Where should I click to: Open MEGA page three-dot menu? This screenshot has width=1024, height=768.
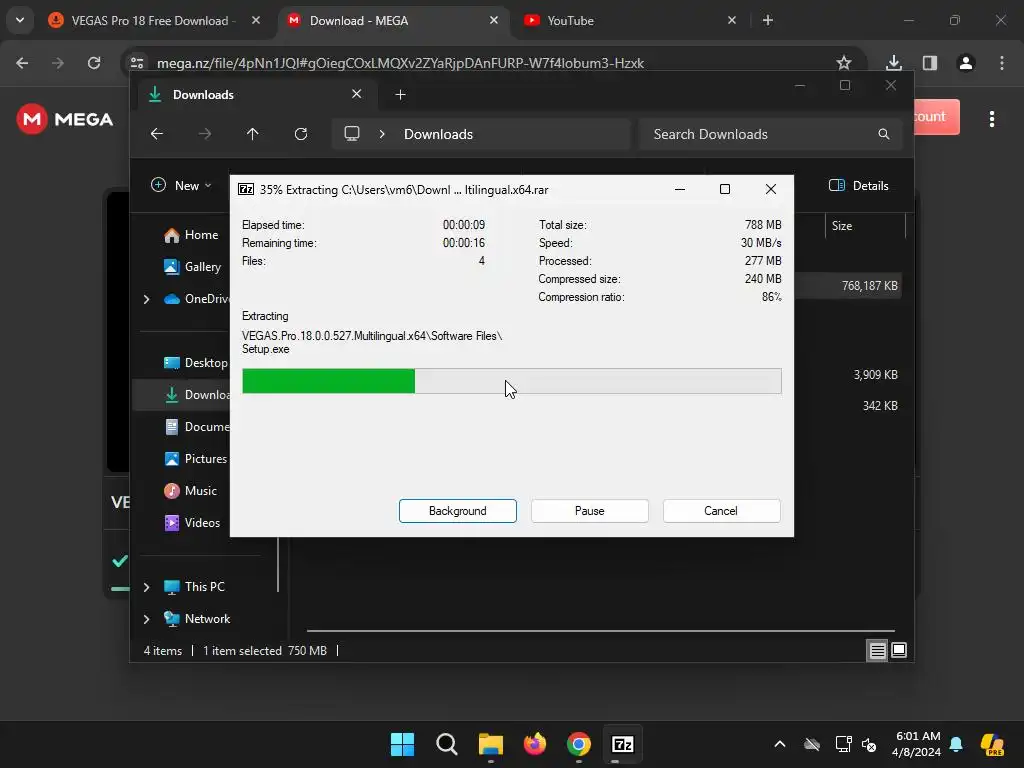(992, 119)
